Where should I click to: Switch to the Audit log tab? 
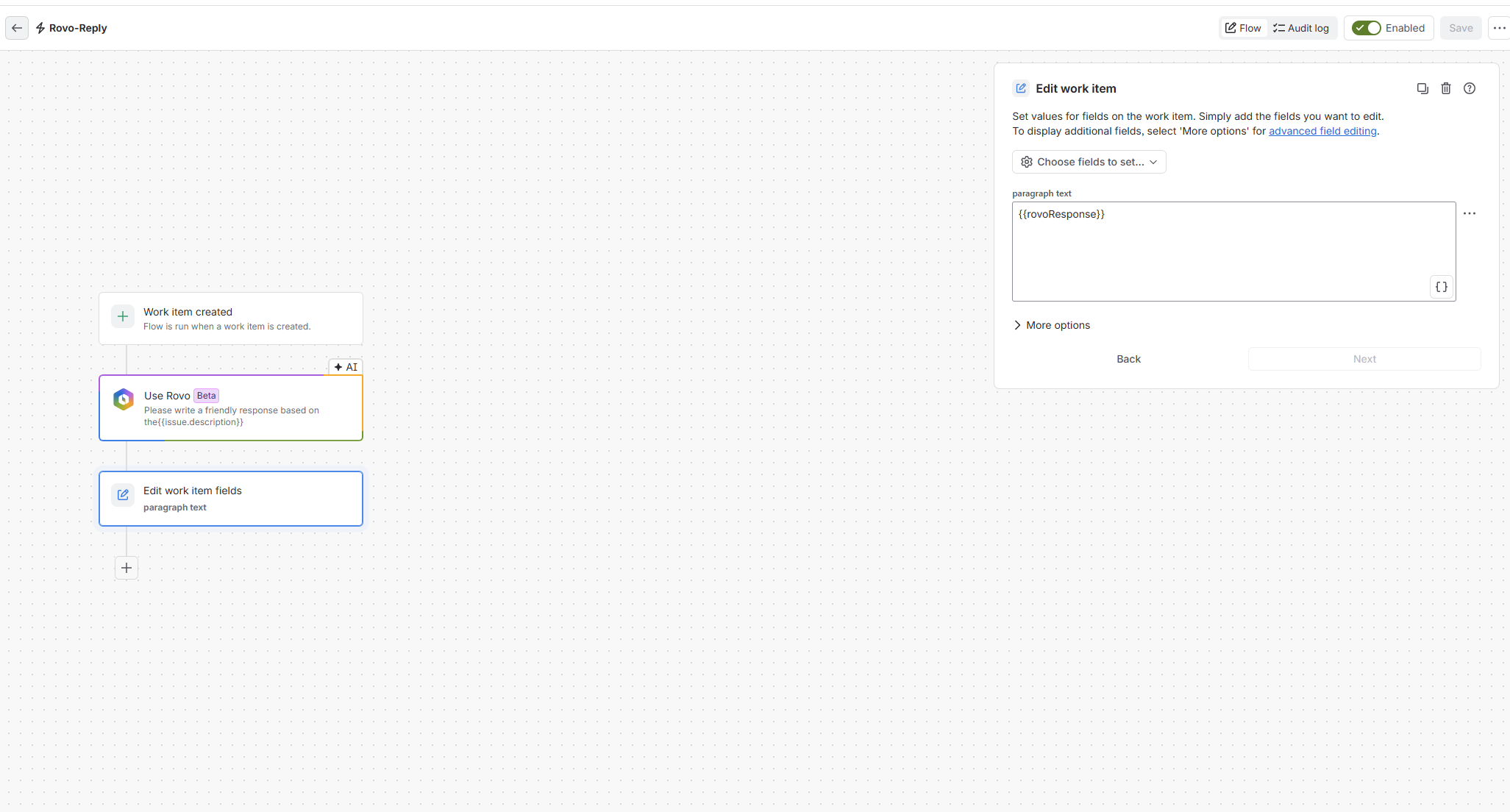(x=1301, y=28)
